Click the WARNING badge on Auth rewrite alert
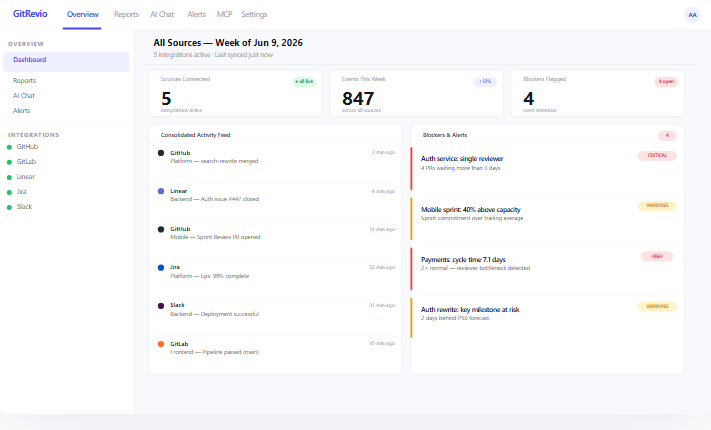Screen dimensions: 711x430 657,306
